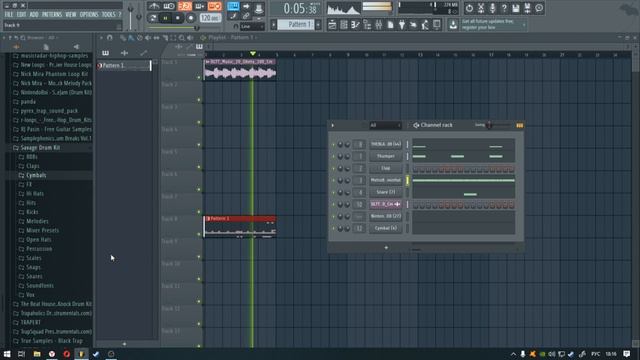640x360 pixels.
Task: Select the Clap channel button
Action: pyautogui.click(x=386, y=168)
